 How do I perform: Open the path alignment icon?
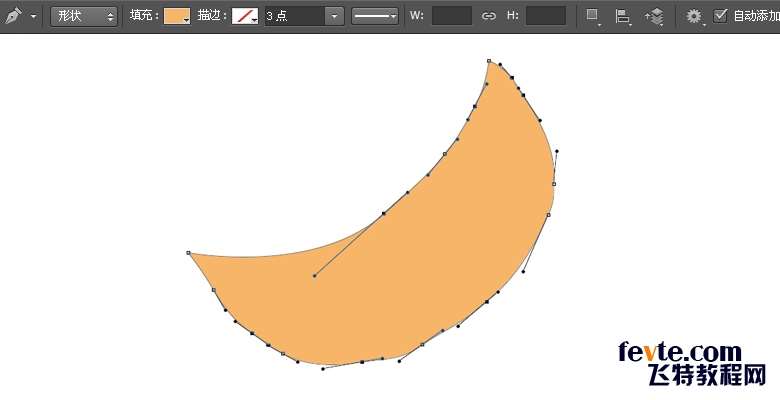[x=623, y=16]
